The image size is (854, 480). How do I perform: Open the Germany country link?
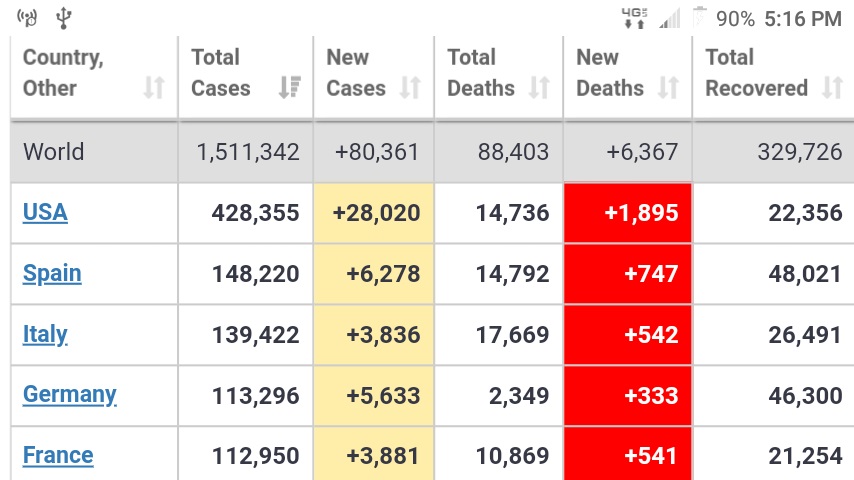(70, 395)
